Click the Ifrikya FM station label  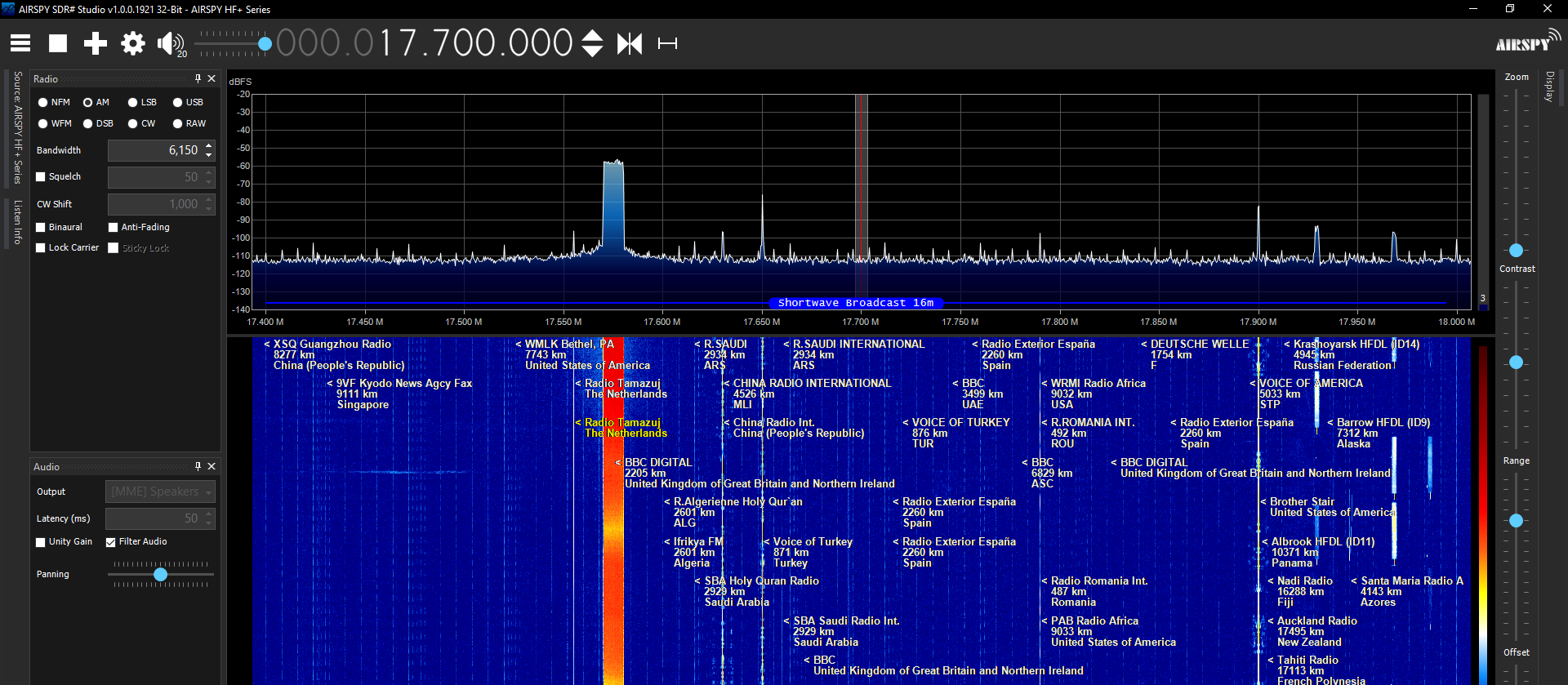coord(698,542)
